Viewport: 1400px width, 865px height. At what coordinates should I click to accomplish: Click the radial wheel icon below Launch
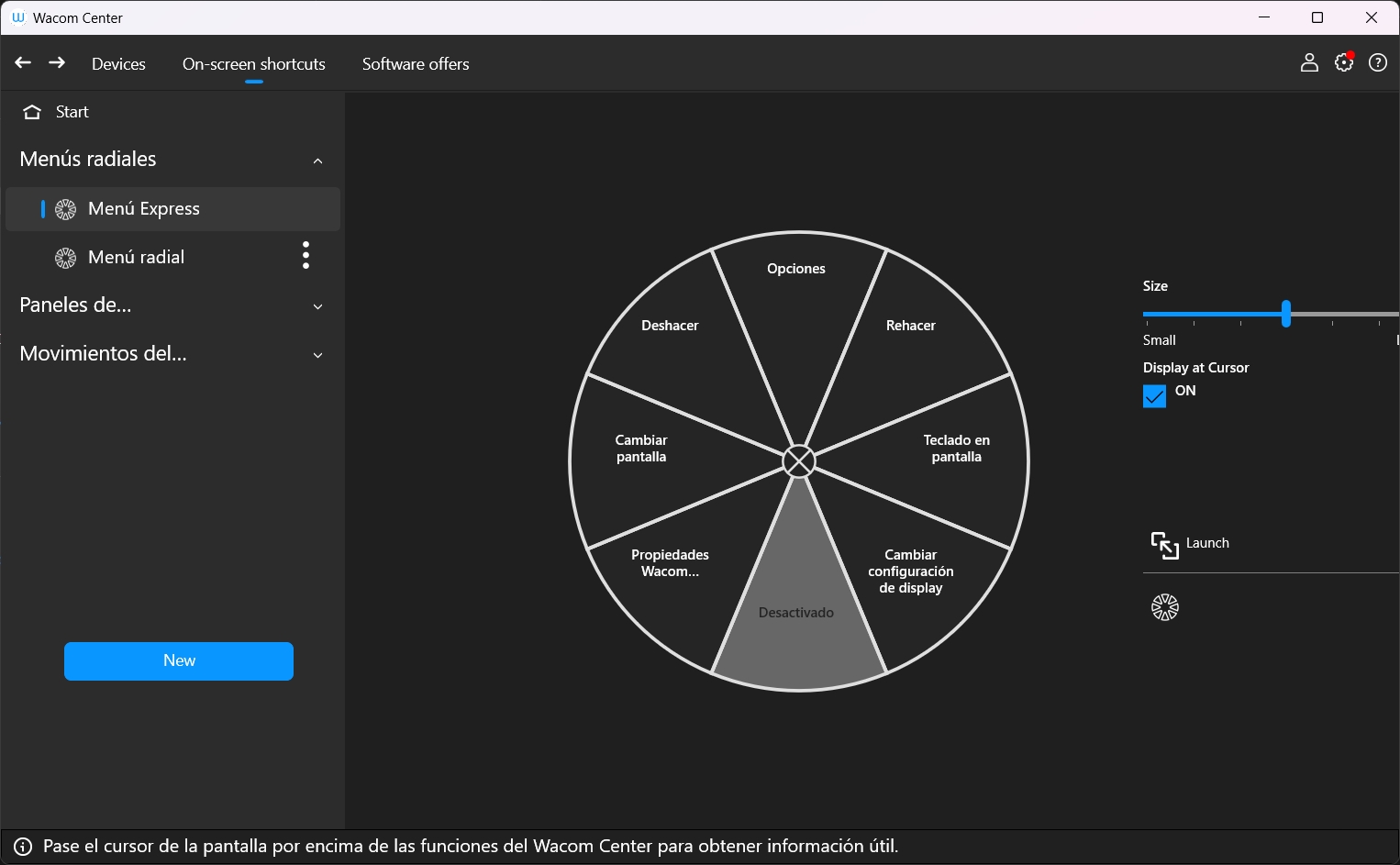tap(1165, 607)
